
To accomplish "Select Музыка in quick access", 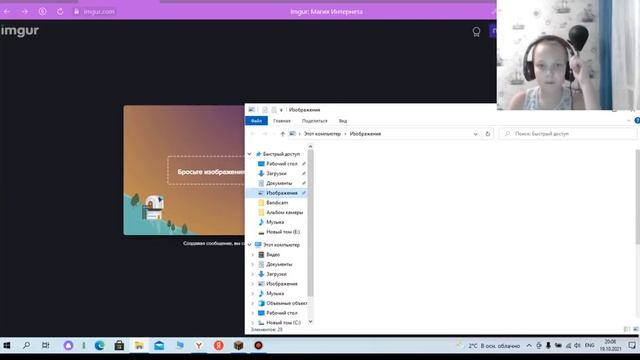I will [x=275, y=222].
